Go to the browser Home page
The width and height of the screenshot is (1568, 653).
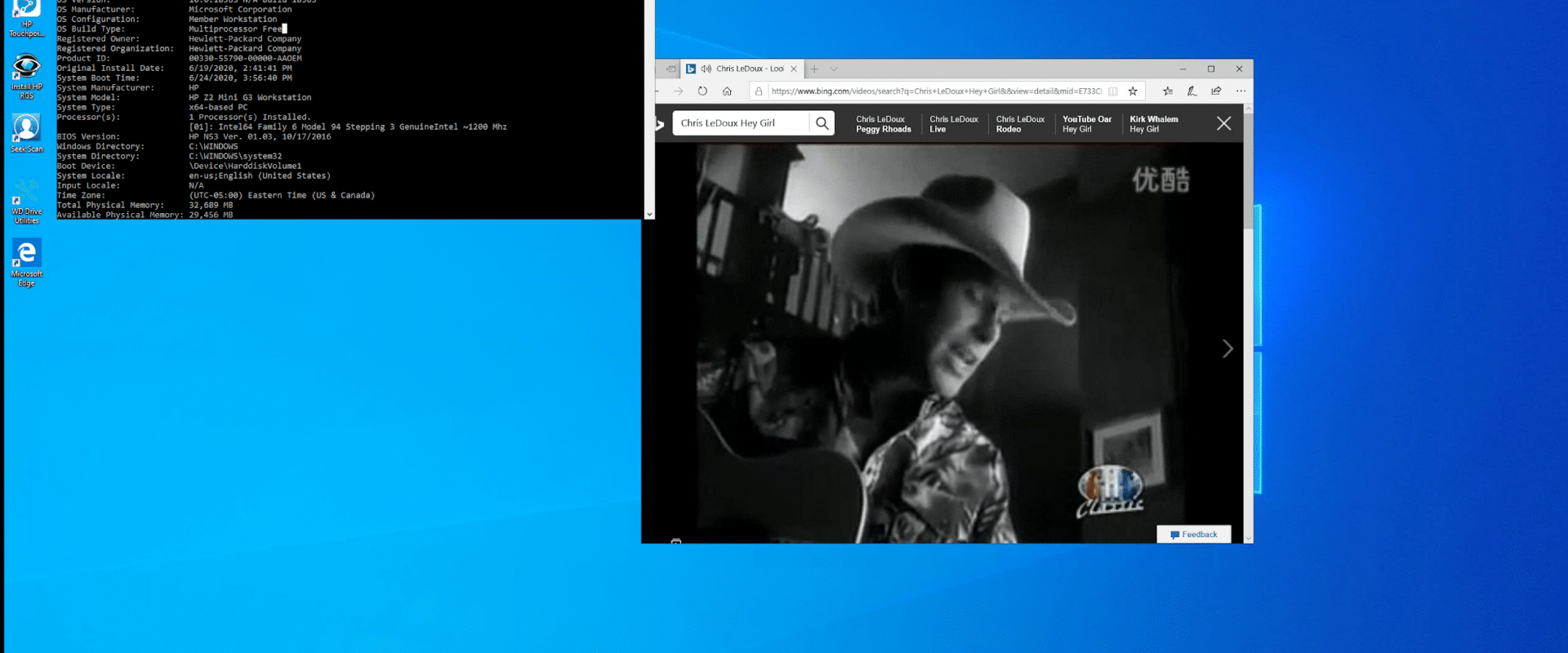click(727, 91)
